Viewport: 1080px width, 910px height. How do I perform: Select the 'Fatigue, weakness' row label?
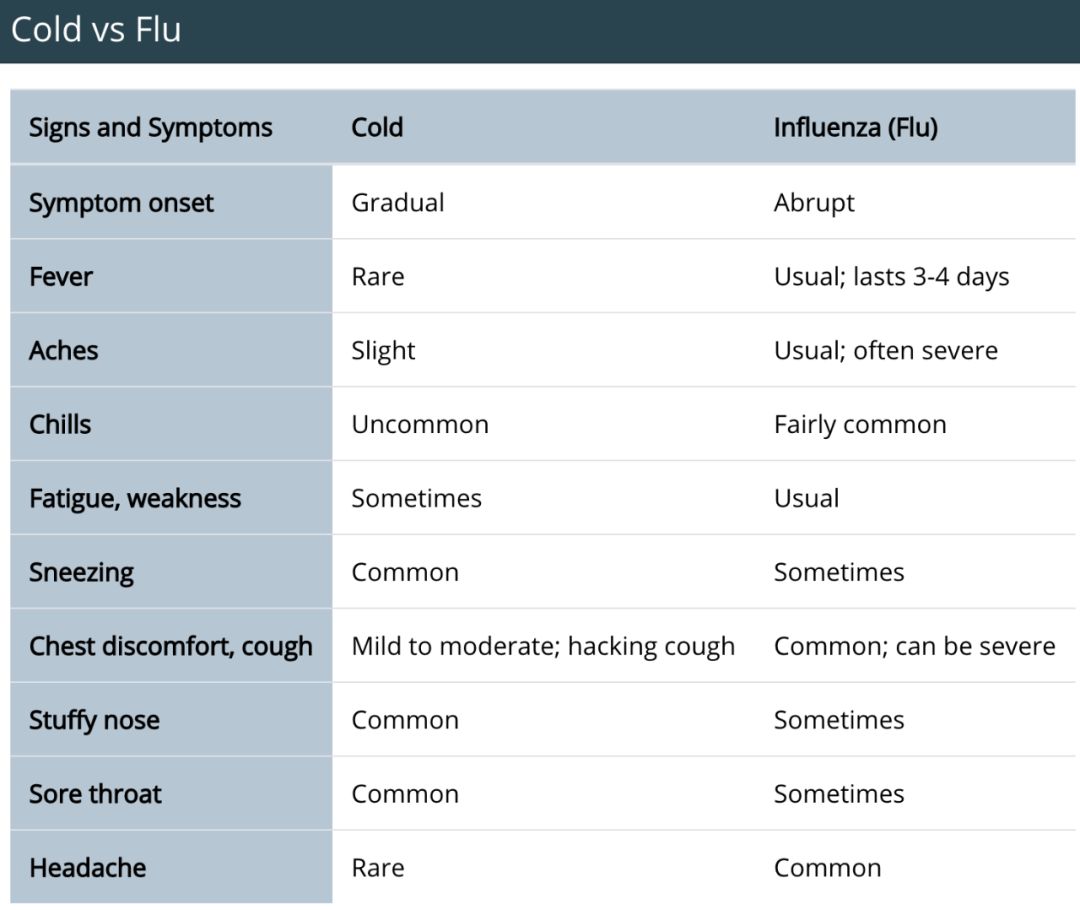tap(135, 499)
